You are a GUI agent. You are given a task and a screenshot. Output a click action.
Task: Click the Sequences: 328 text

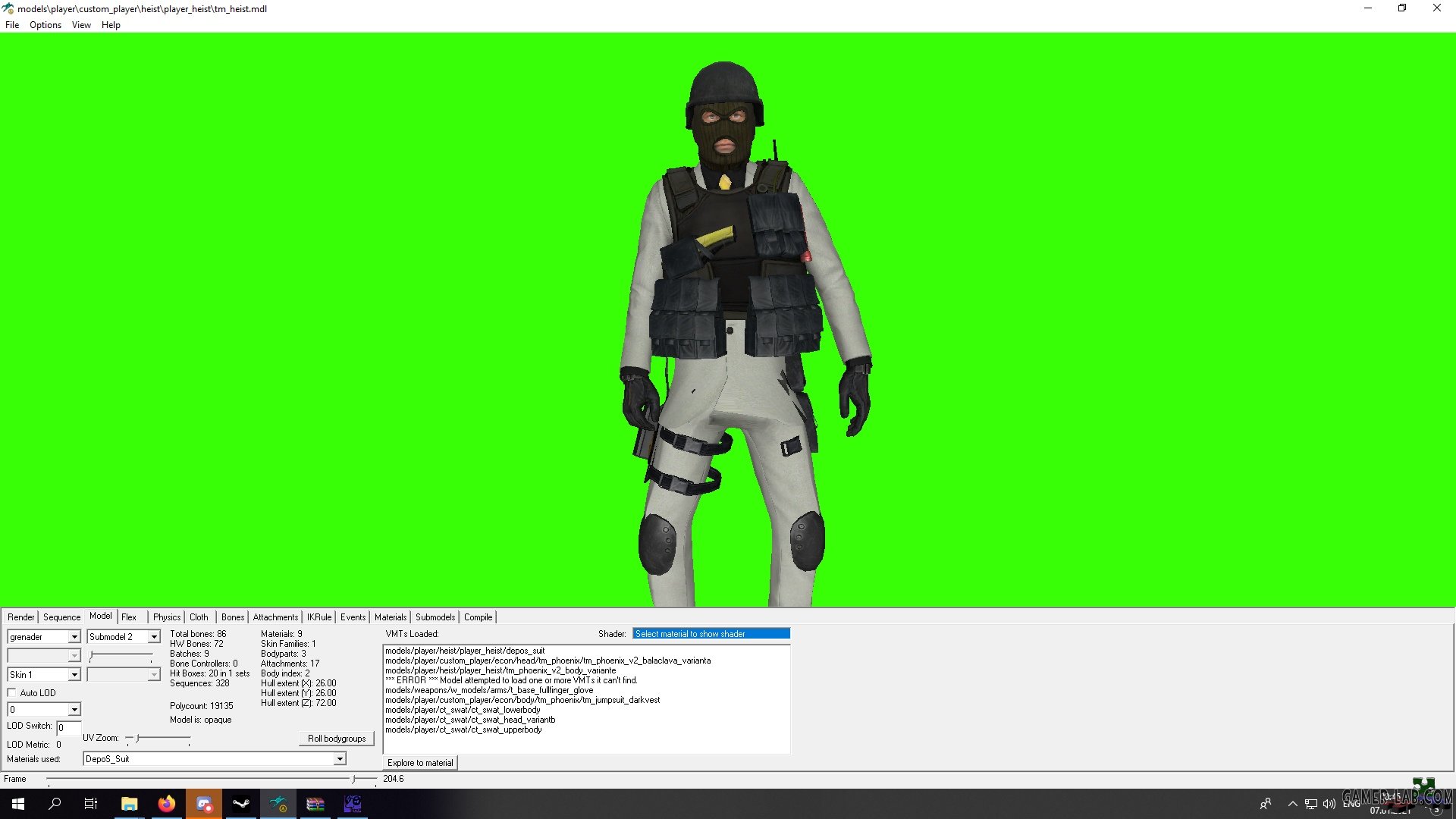pos(199,683)
